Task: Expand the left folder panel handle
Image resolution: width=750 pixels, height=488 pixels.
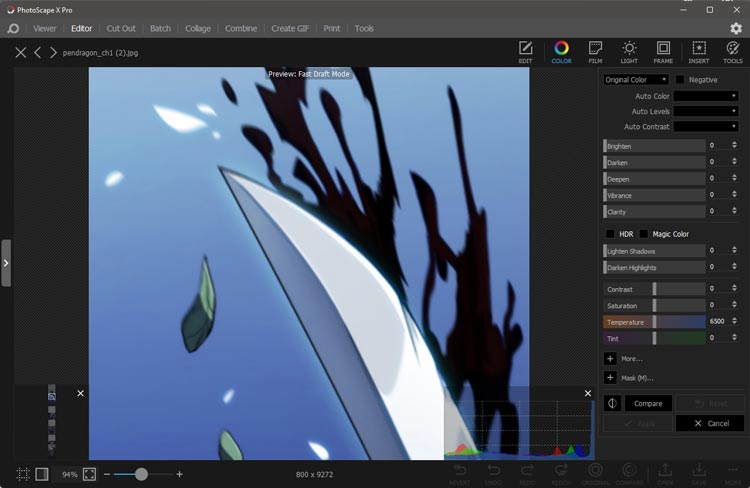Action: pyautogui.click(x=6, y=263)
